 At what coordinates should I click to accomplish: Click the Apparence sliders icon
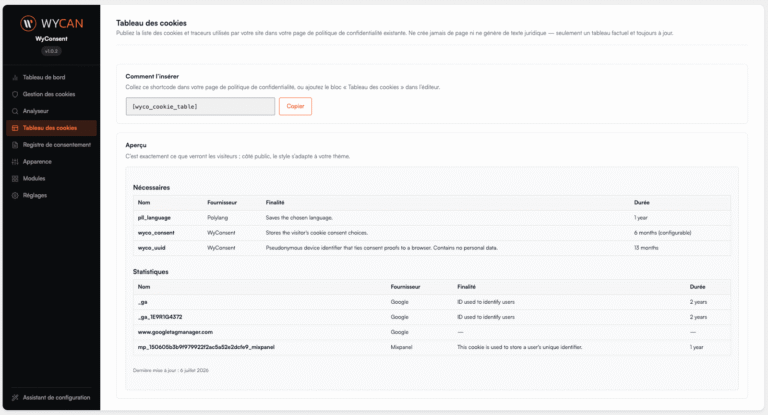[x=15, y=162]
